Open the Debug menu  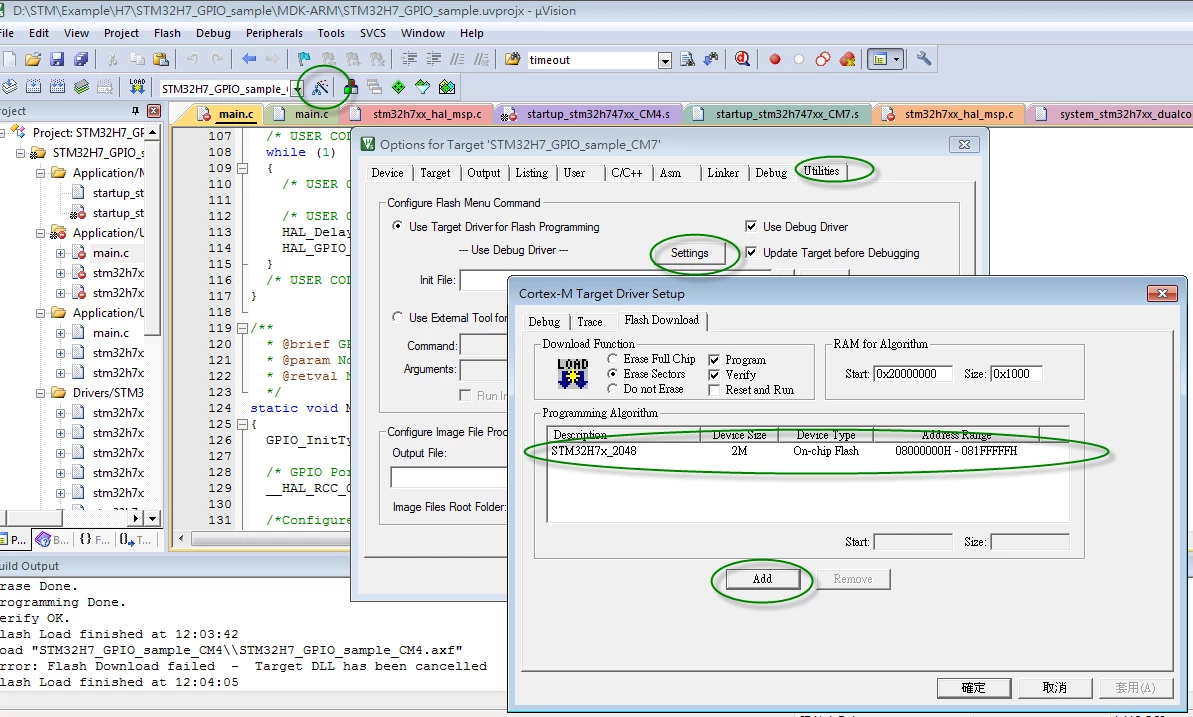213,33
